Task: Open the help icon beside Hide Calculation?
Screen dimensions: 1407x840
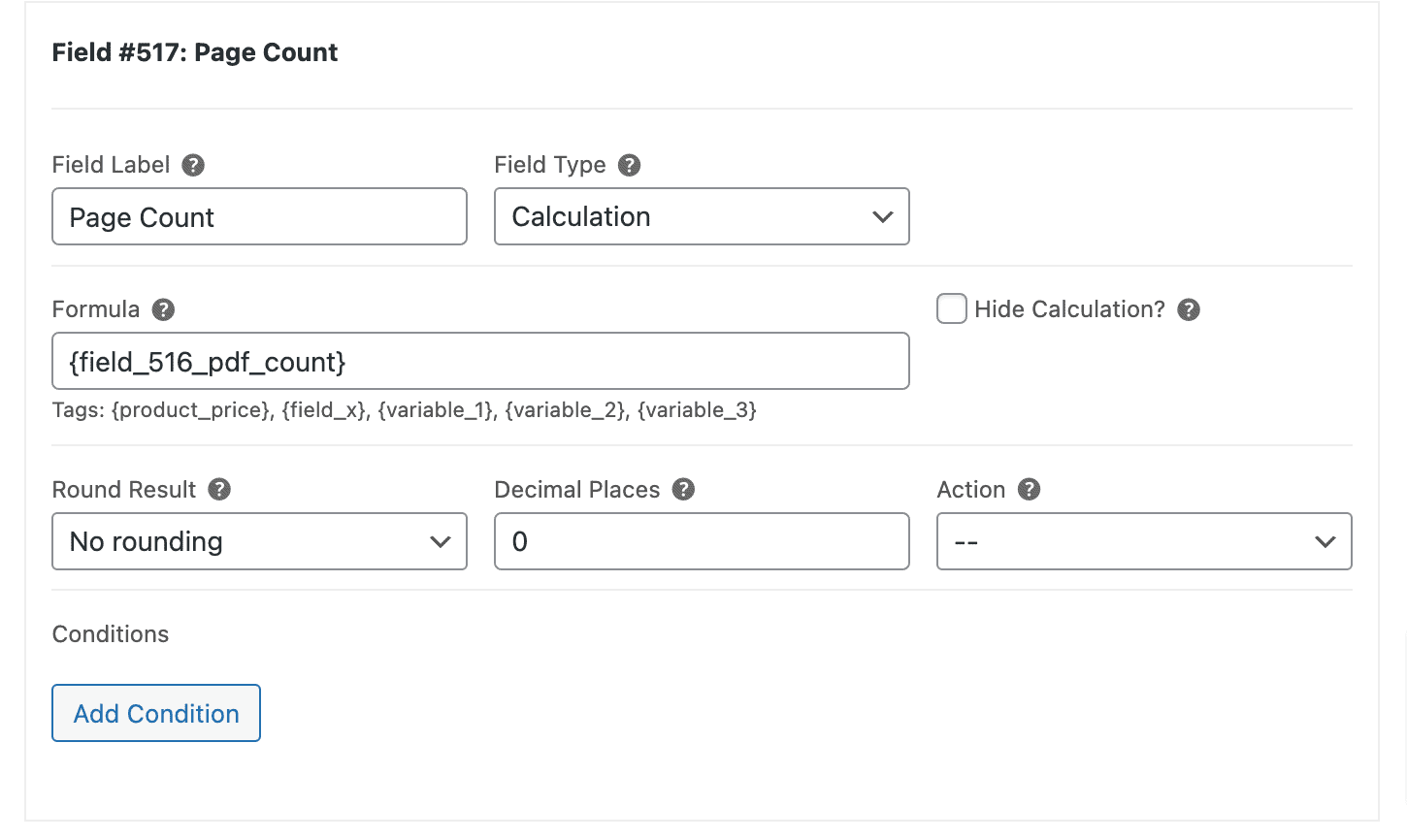Action: (1189, 309)
